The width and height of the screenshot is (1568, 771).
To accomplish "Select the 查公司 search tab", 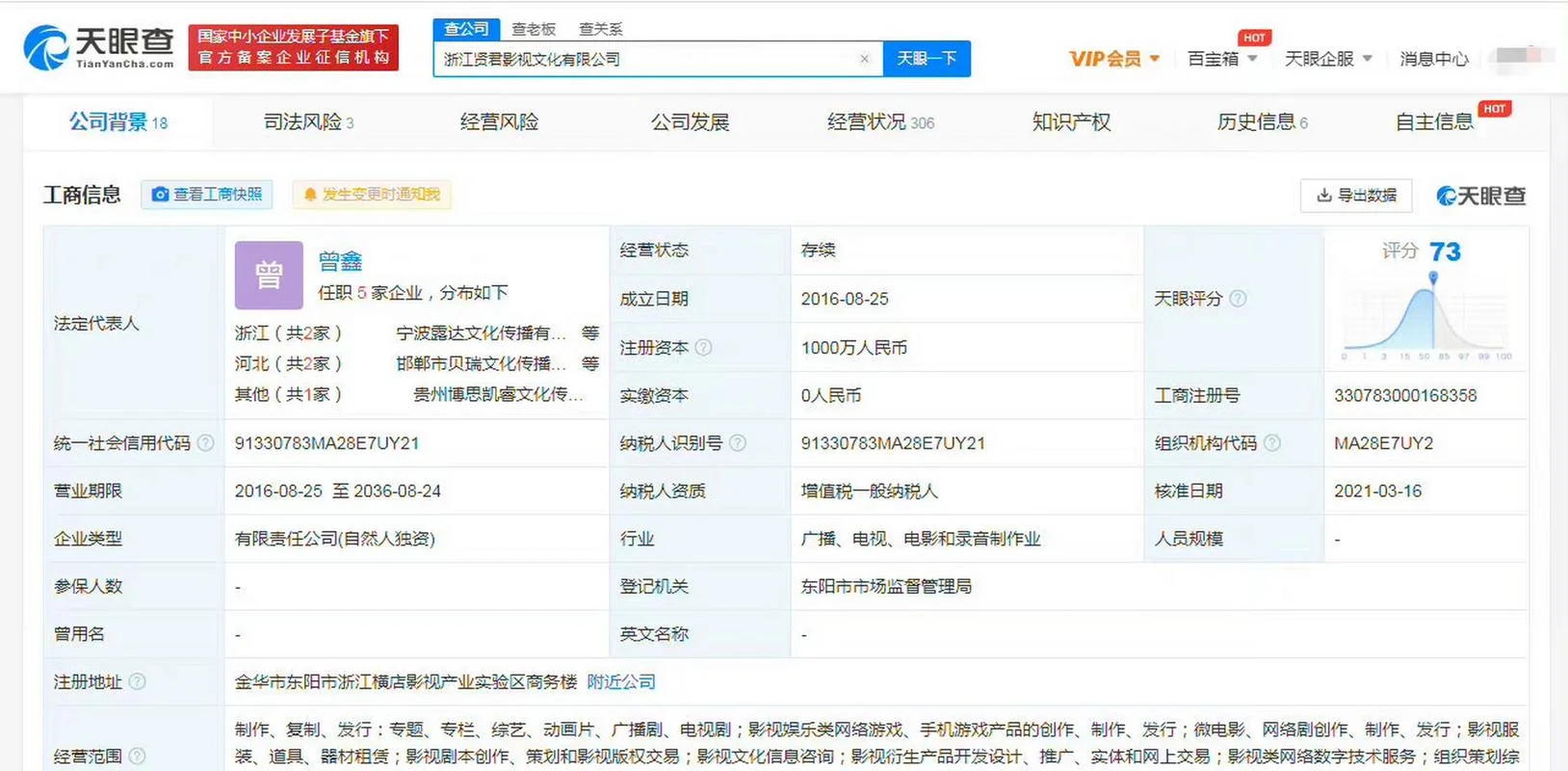I will [466, 29].
